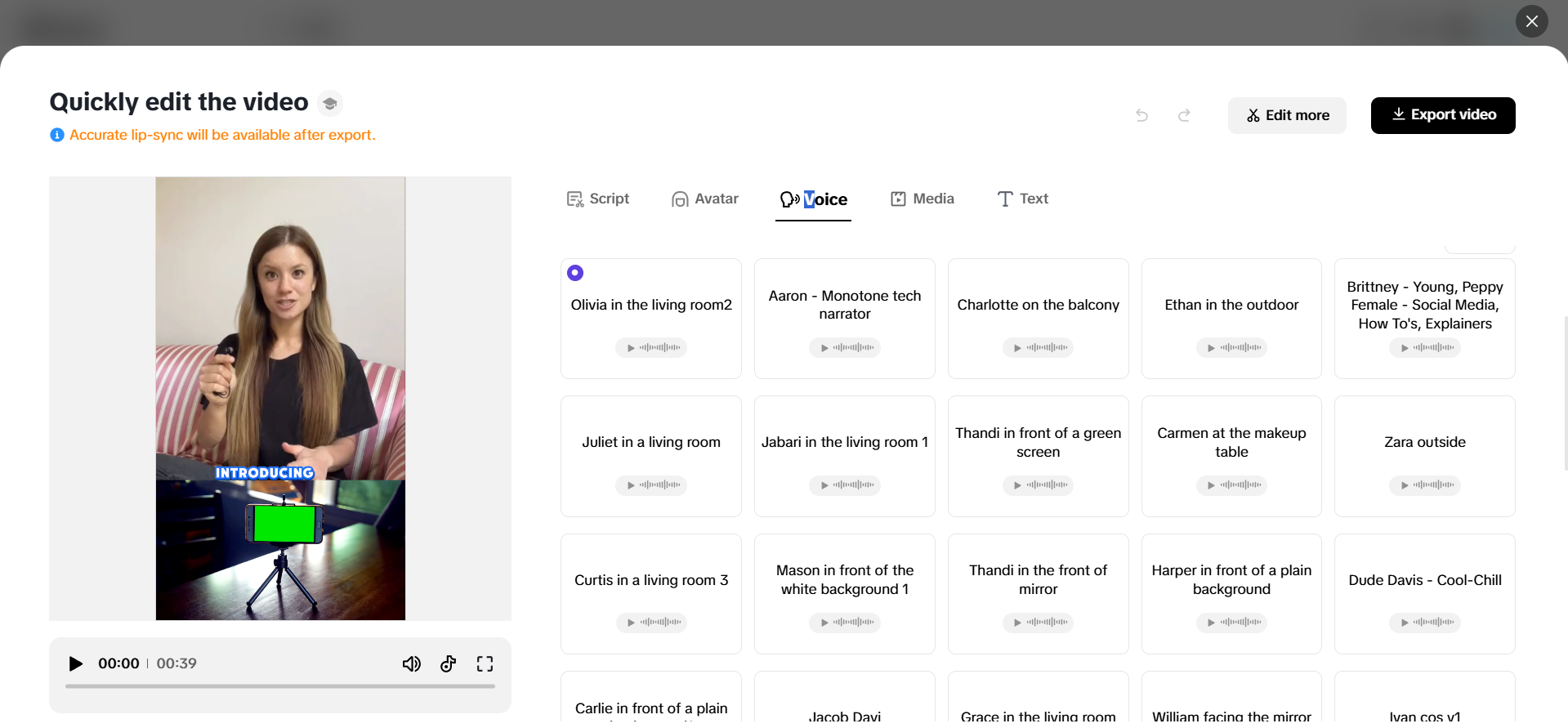The image size is (1568, 728).
Task: Mute the video volume
Action: [x=412, y=663]
